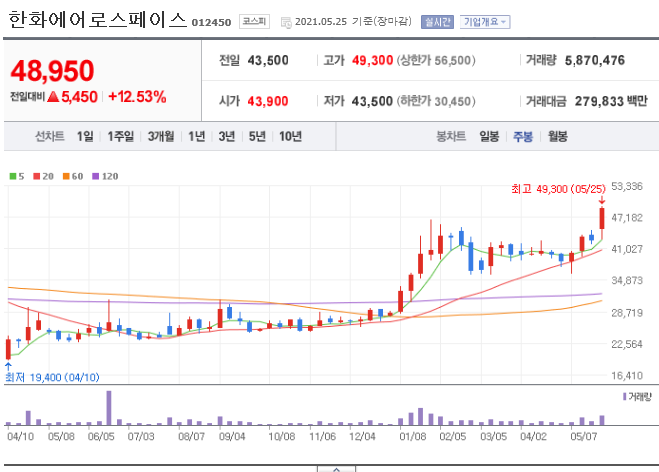
Task: Click the 하한가 30,450 text
Action: pos(436,101)
